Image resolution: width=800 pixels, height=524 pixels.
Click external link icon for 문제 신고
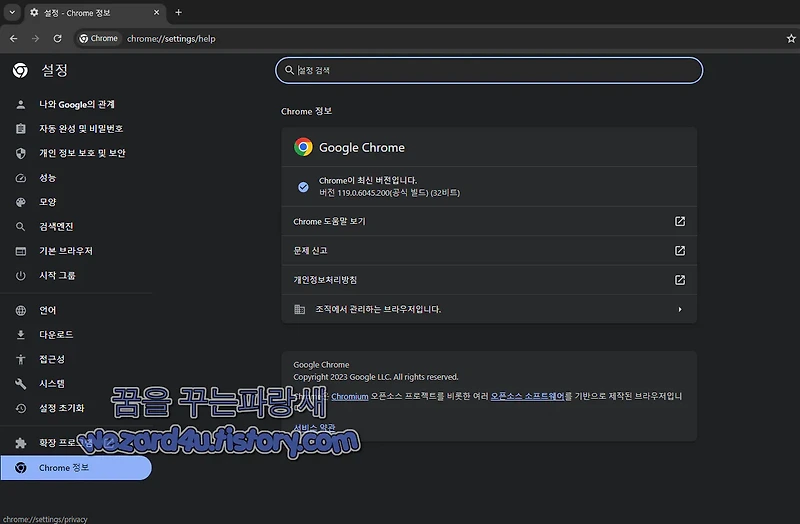click(x=680, y=251)
